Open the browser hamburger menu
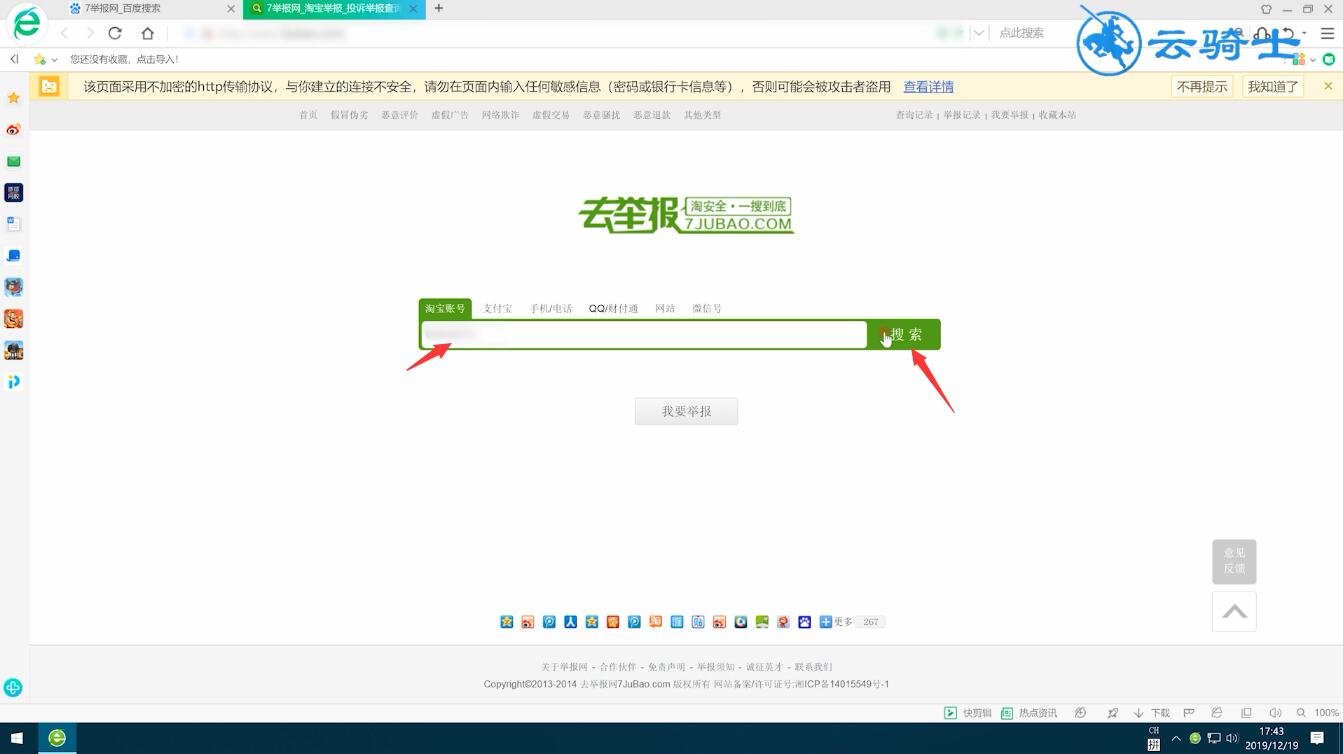1343x754 pixels. [1327, 33]
